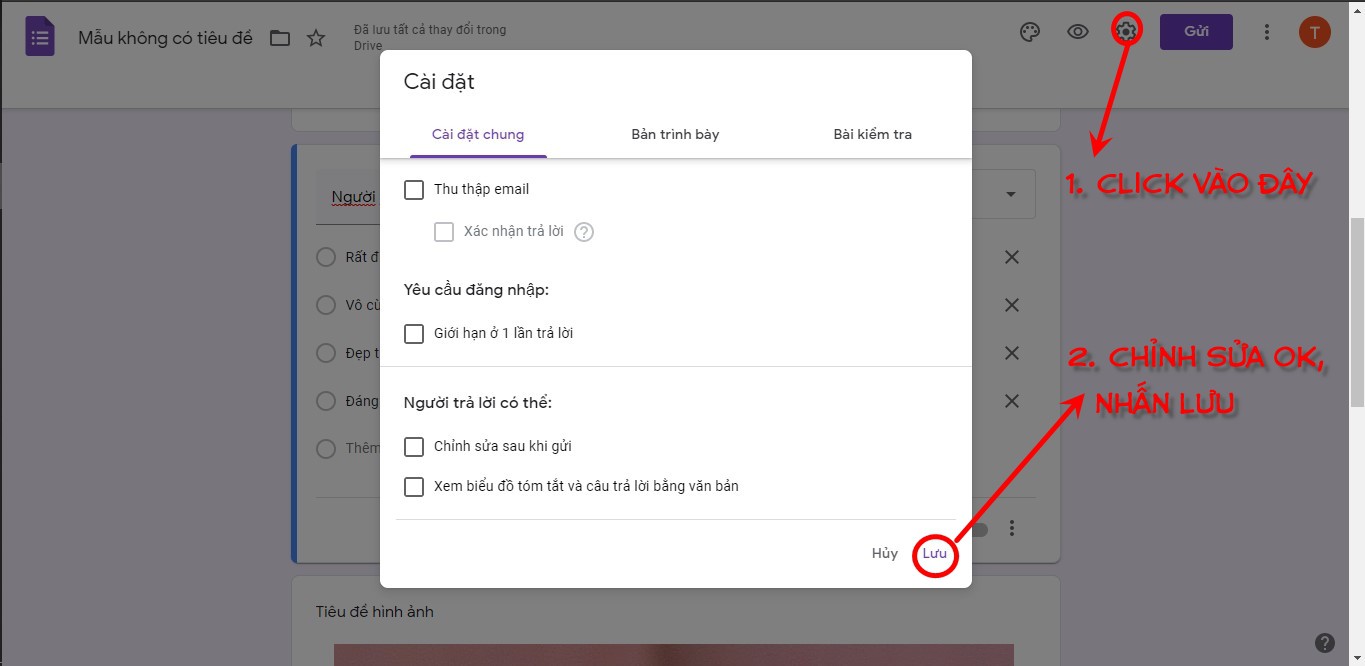The image size is (1365, 666).
Task: Open the settings gear icon
Action: click(1125, 31)
